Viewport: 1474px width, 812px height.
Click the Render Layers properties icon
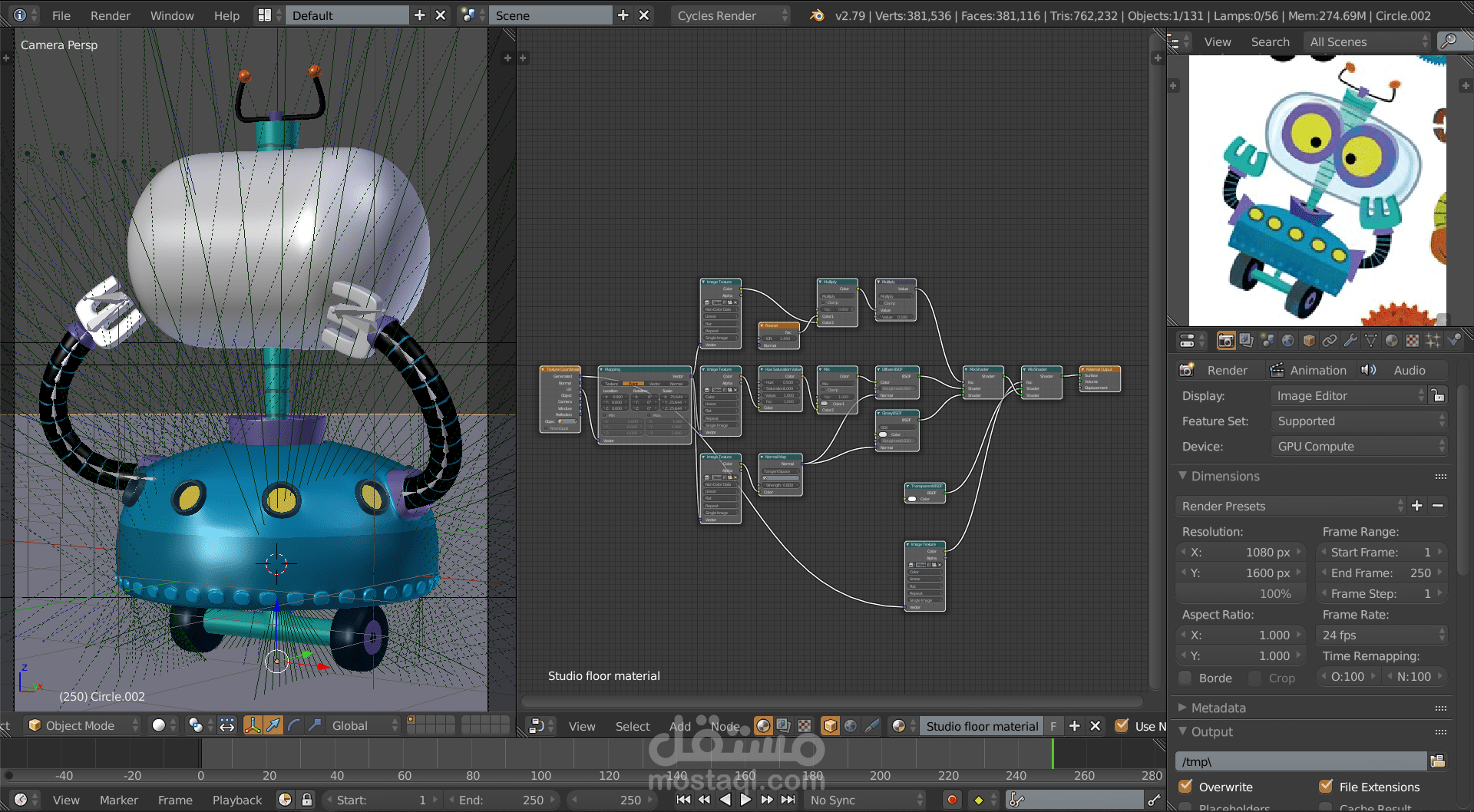[1246, 340]
